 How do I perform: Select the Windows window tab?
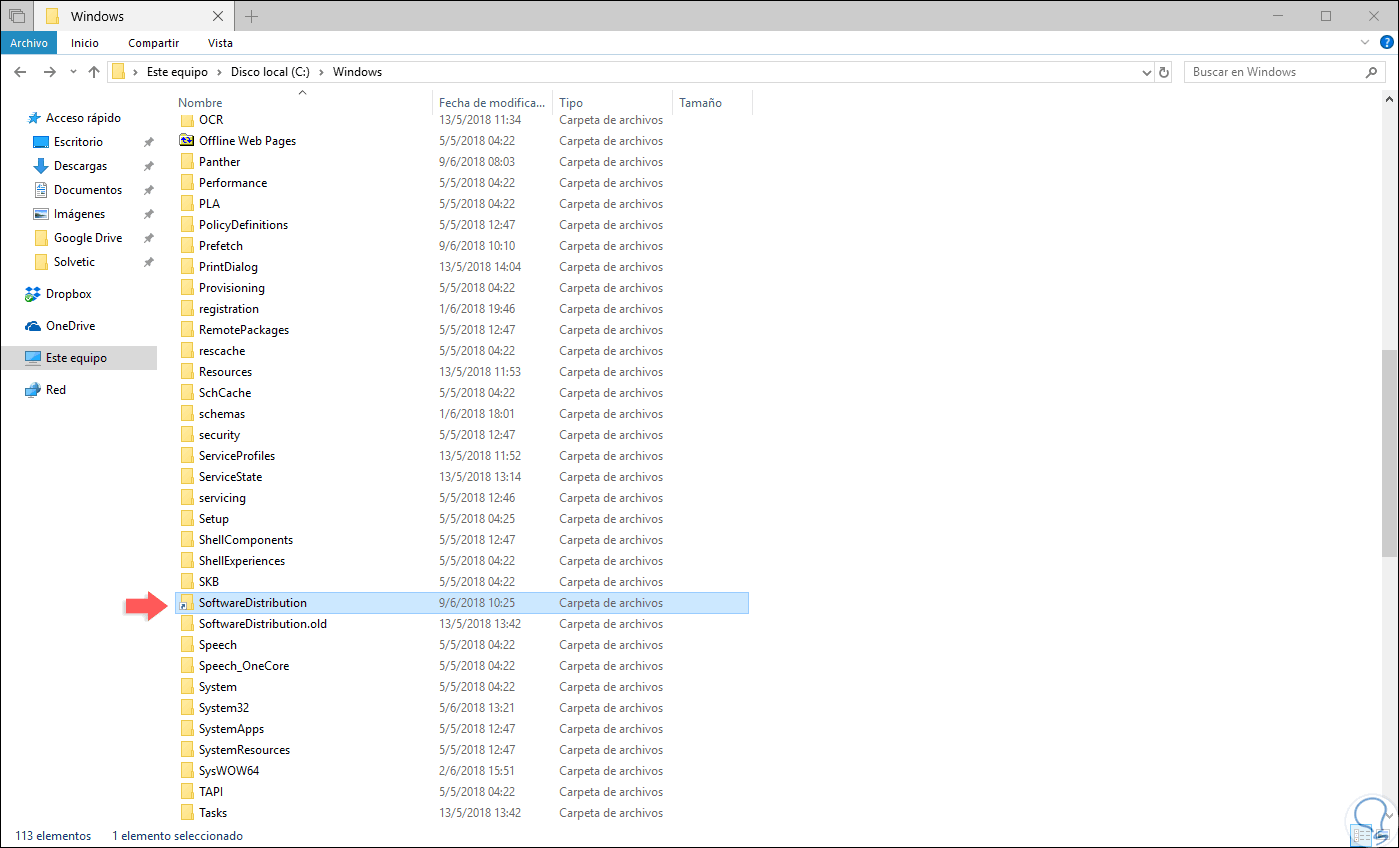[x=136, y=16]
